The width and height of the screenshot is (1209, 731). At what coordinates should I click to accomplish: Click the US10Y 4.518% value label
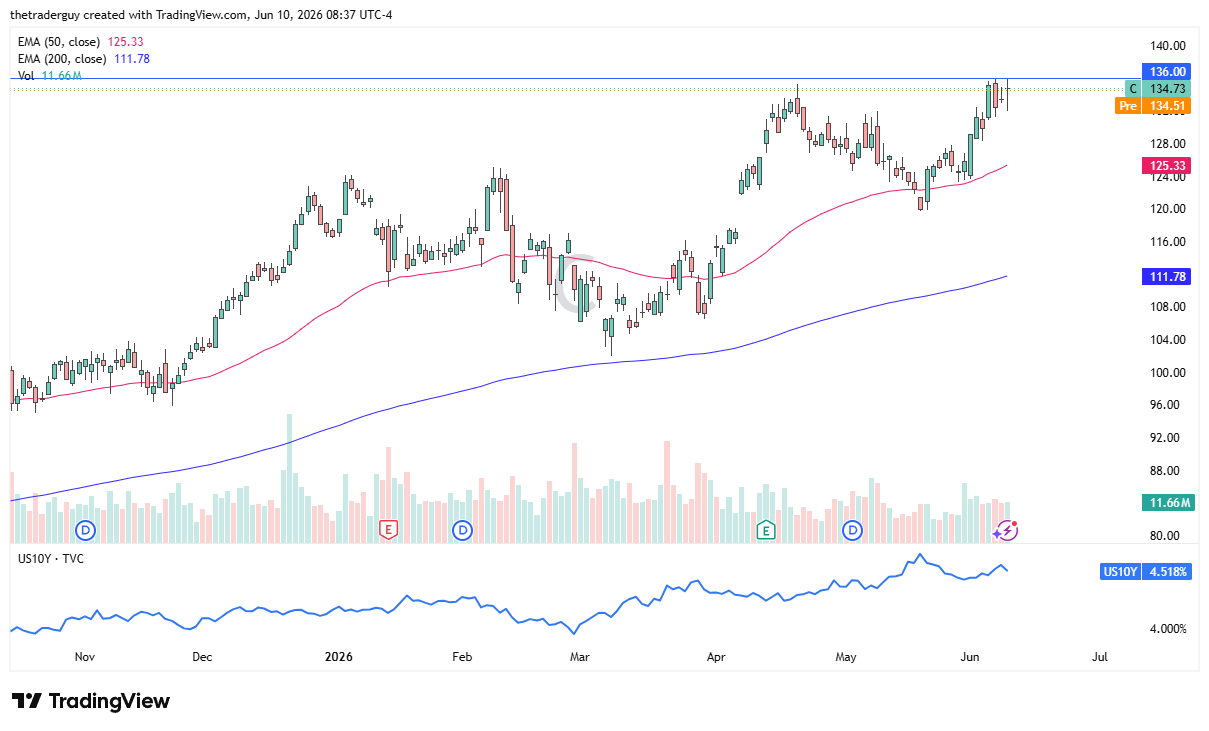[1144, 572]
